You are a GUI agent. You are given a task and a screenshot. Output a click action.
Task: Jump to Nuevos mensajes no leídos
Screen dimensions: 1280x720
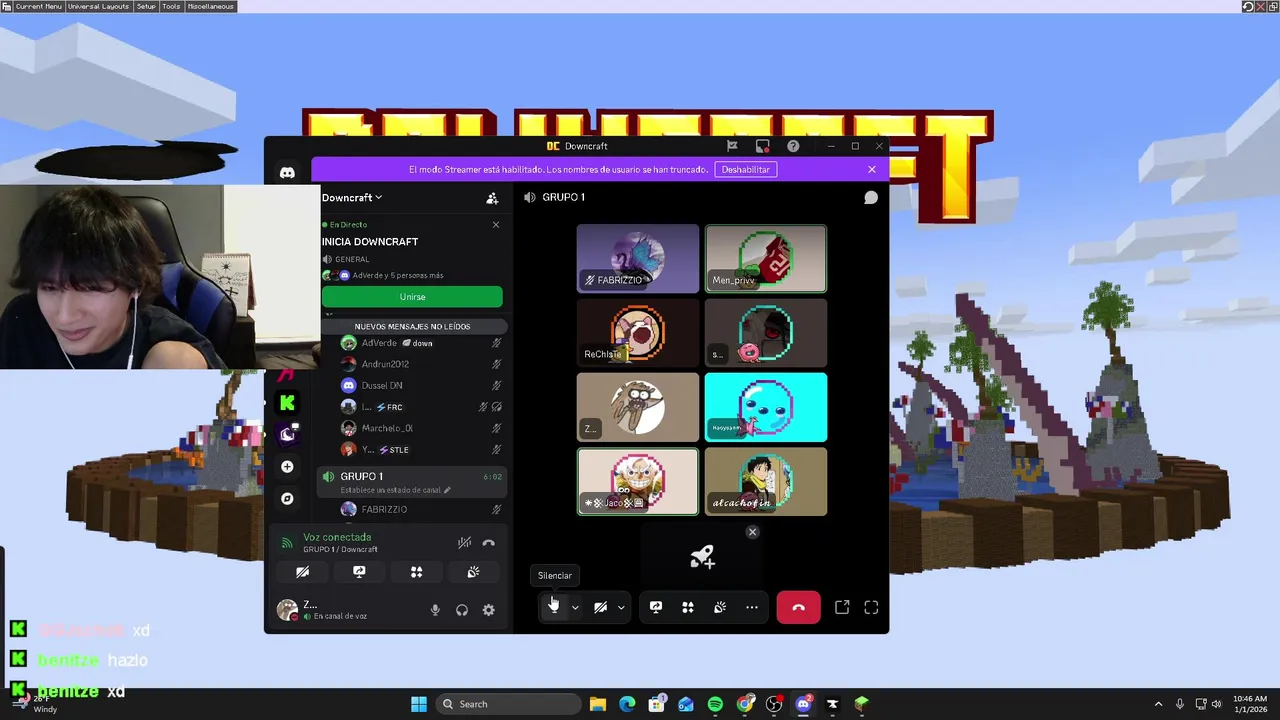(x=412, y=326)
